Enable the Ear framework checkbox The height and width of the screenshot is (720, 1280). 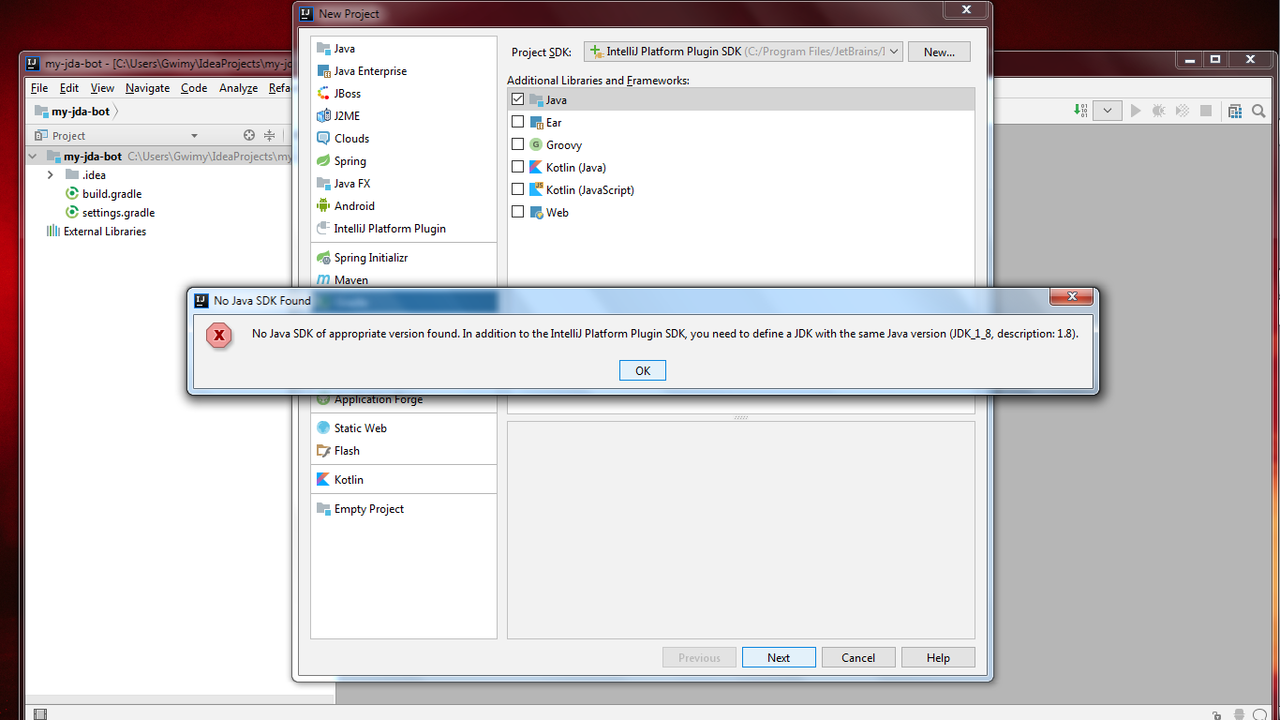pos(517,122)
